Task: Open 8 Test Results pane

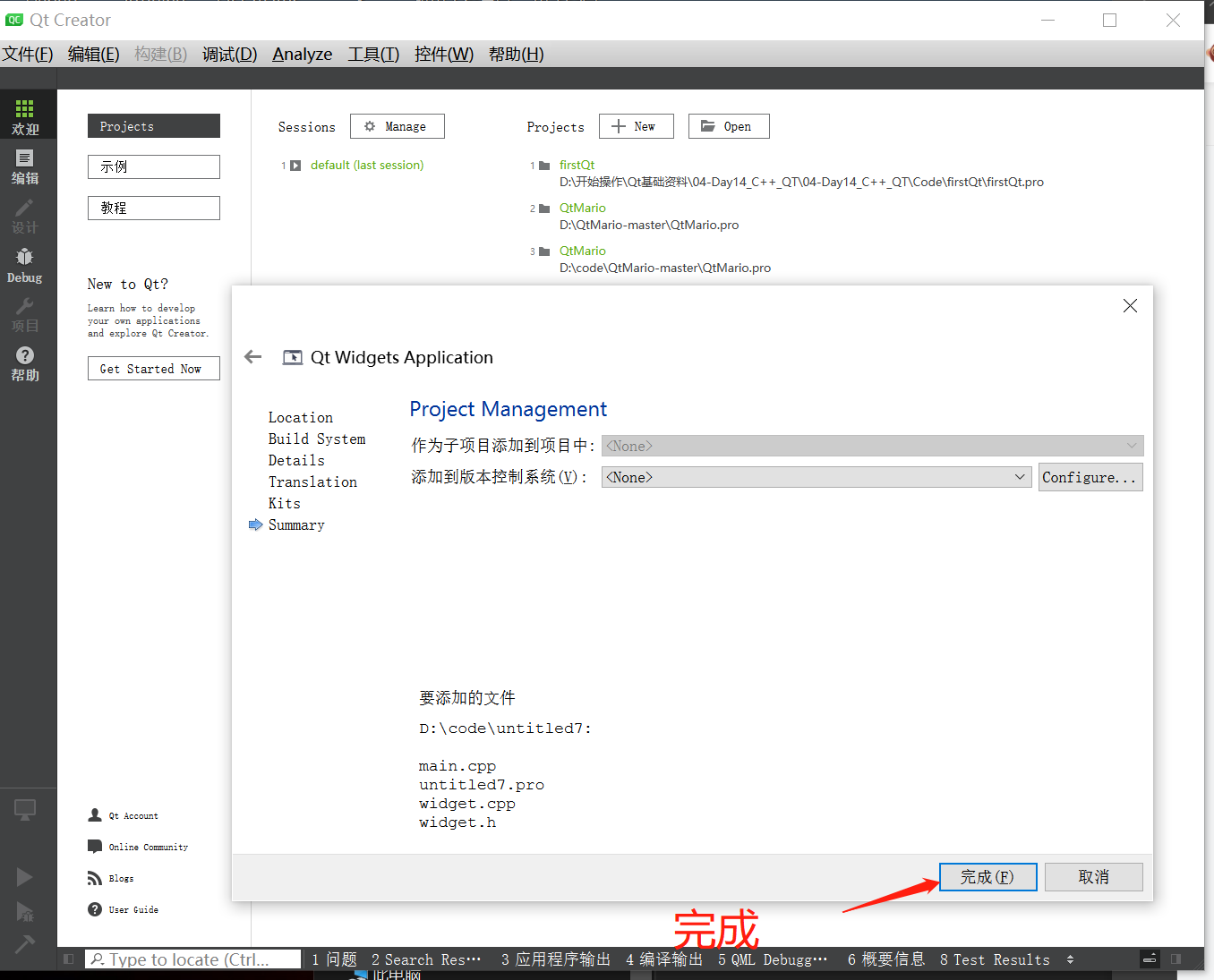Action: coord(995,959)
